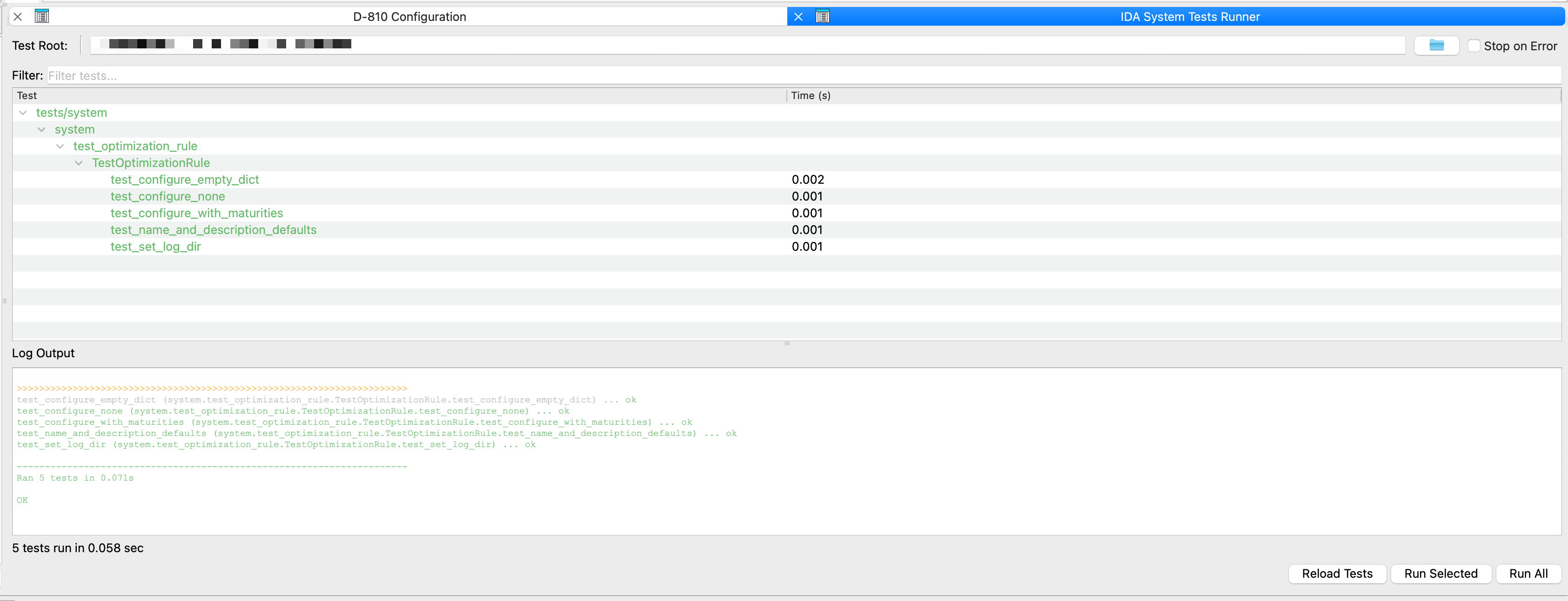This screenshot has height=601, width=1568.
Task: Select the test_set_log_dir test
Action: (155, 247)
